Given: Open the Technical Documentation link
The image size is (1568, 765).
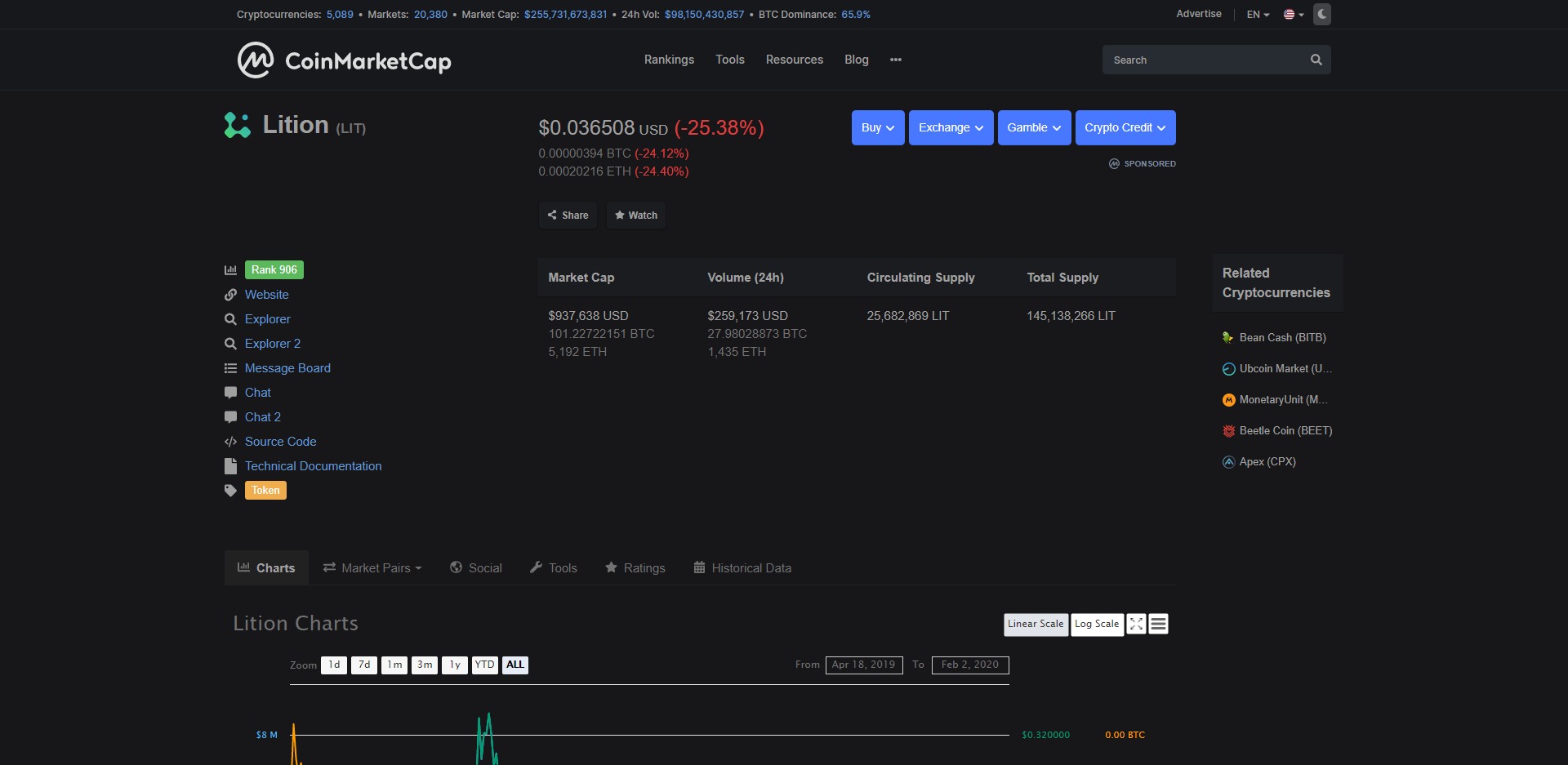Looking at the screenshot, I should 314,466.
